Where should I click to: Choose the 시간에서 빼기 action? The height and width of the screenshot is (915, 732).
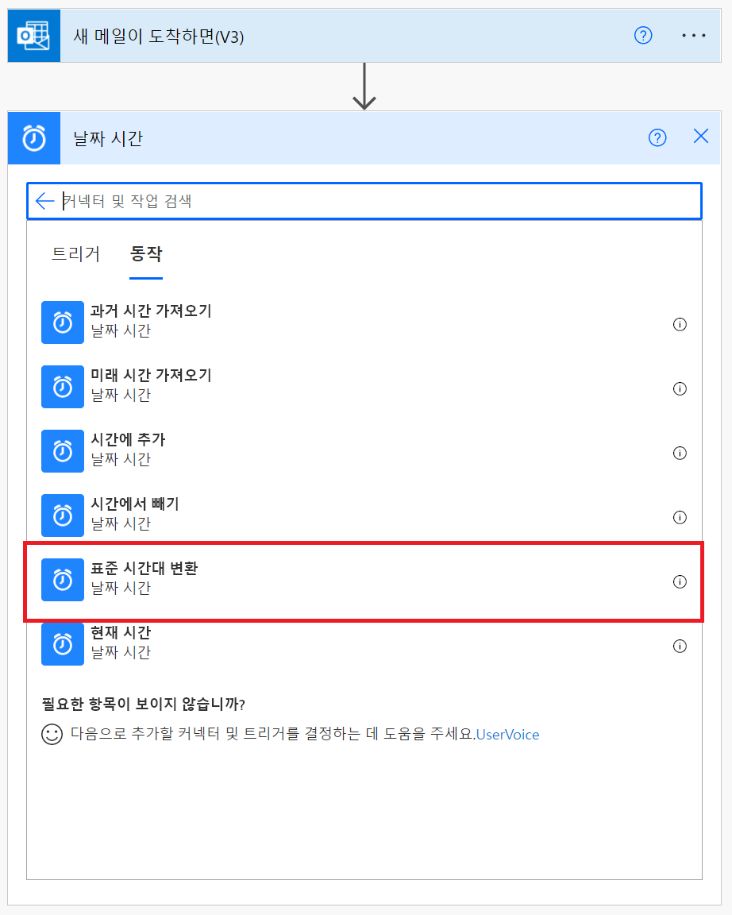364,514
